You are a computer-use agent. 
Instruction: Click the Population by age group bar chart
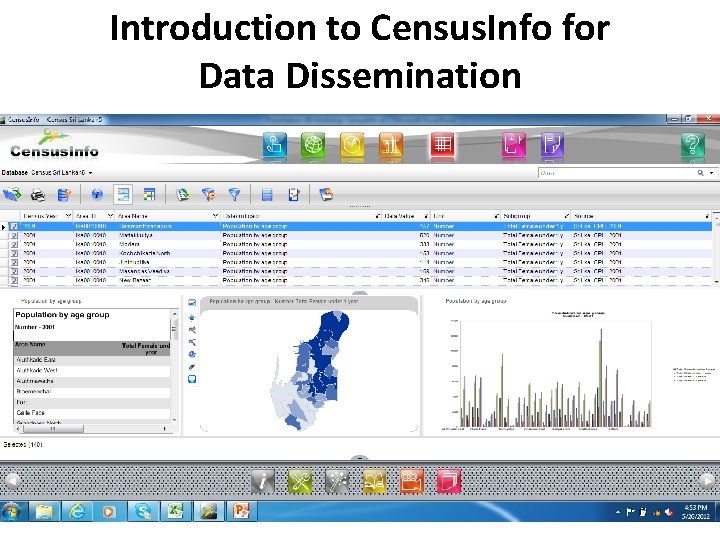(x=554, y=374)
